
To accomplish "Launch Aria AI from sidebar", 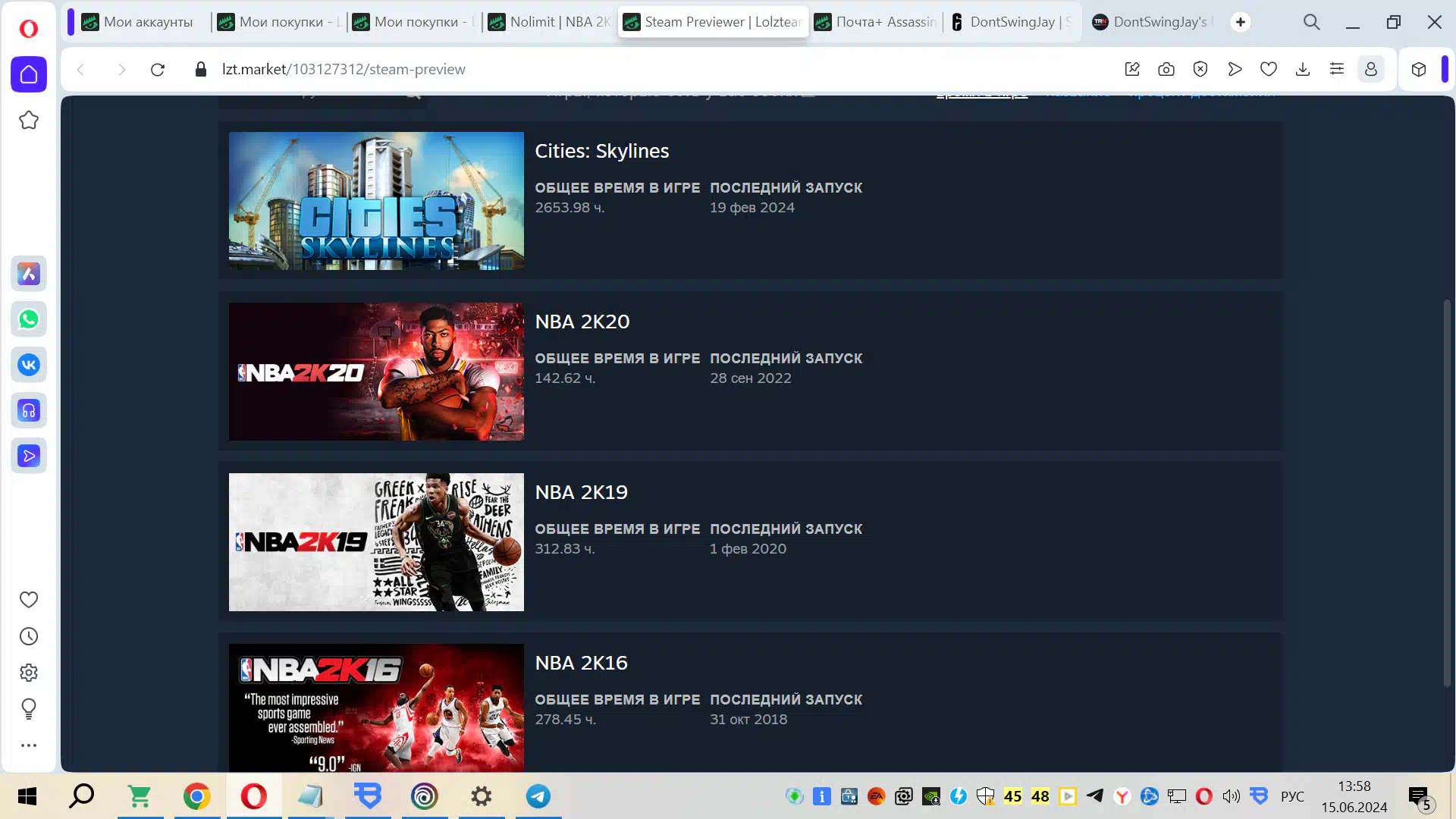I will [29, 274].
